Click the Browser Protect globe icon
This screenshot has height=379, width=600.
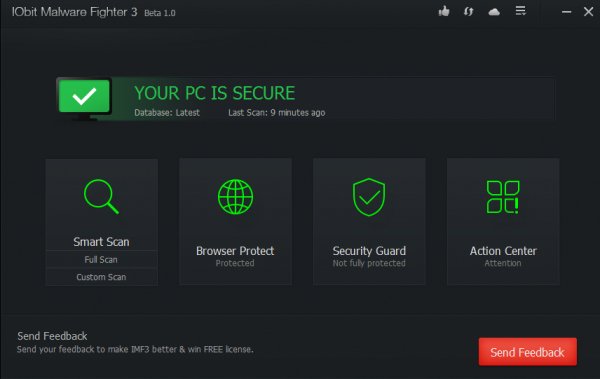[x=235, y=196]
